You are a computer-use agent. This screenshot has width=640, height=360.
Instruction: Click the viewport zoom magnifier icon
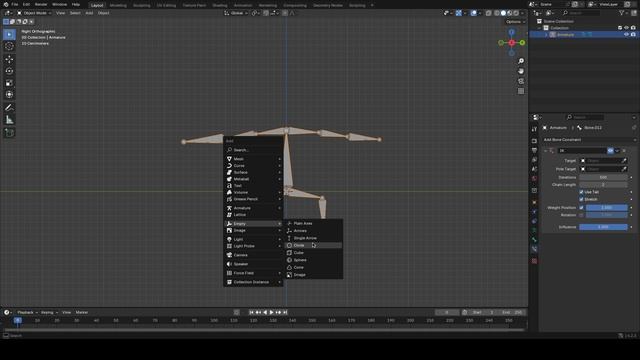[521, 61]
